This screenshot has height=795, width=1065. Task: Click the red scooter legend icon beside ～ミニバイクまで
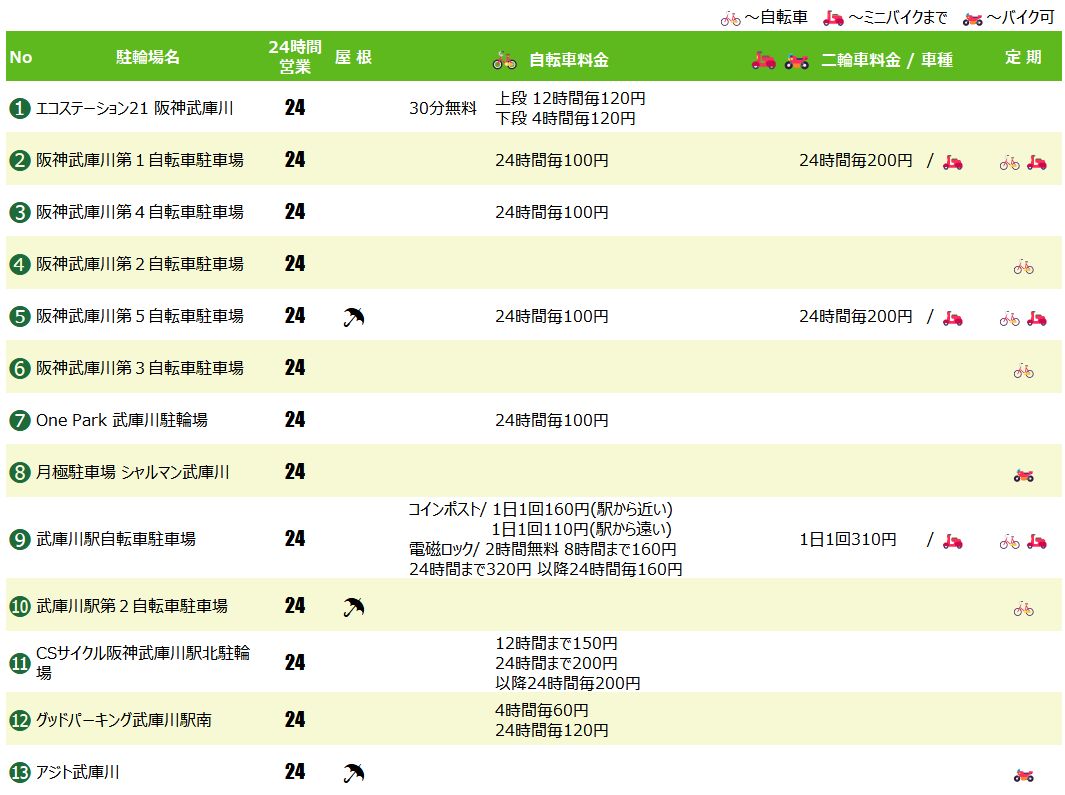[x=833, y=18]
